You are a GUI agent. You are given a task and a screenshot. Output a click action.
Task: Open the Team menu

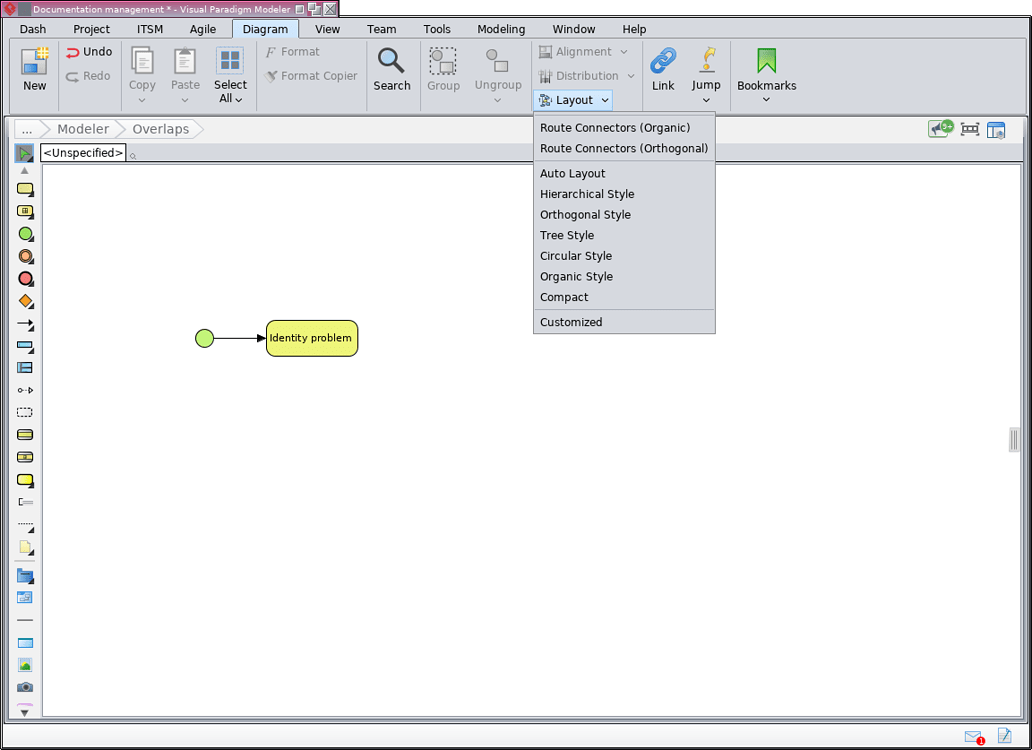pos(381,29)
